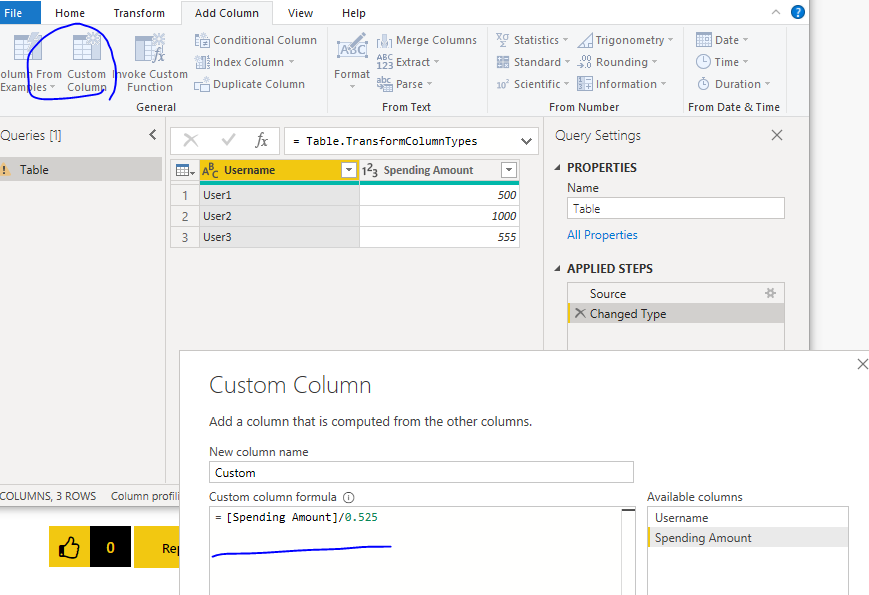Choose Merge Columns

point(427,40)
